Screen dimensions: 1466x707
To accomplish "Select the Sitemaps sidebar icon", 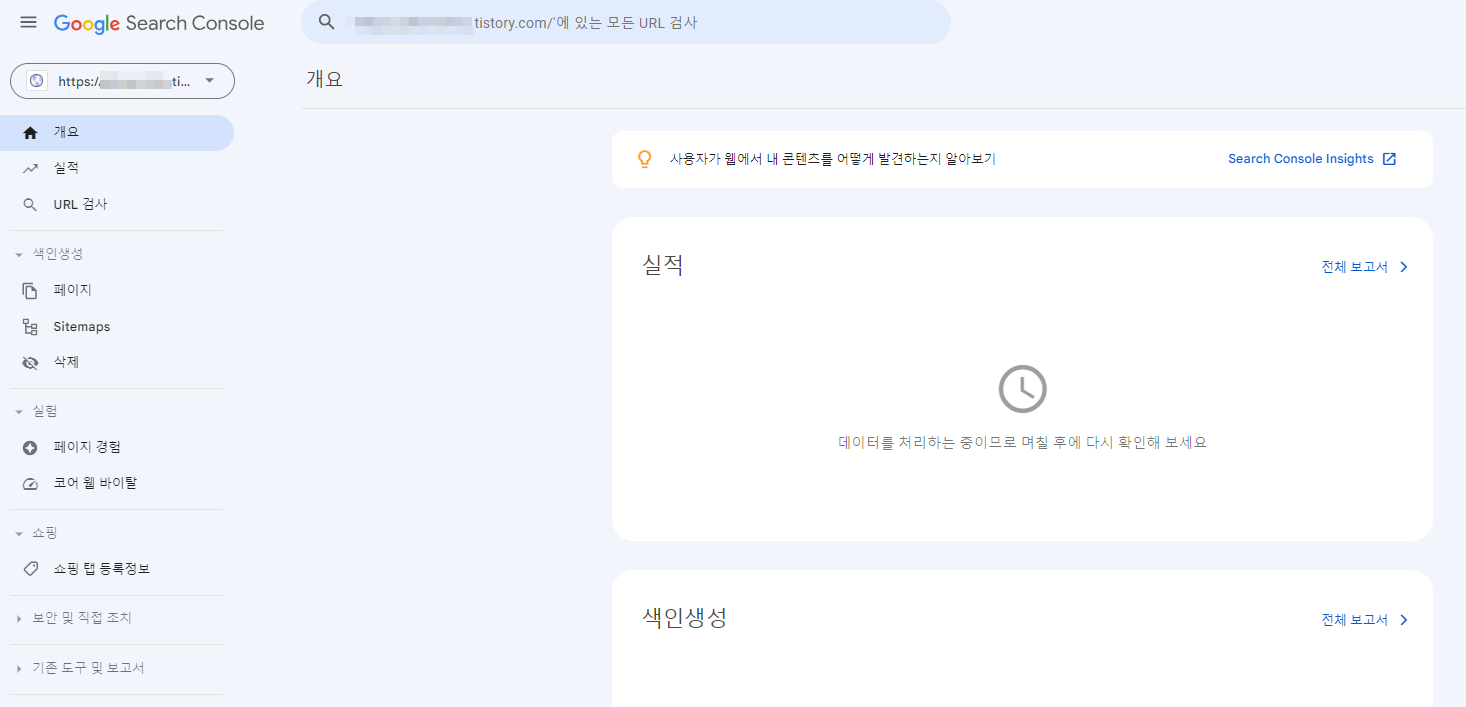I will [31, 326].
